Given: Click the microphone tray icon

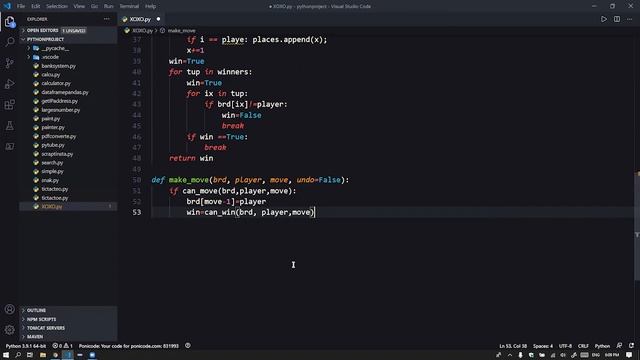Looking at the screenshot, I should coord(520,355).
